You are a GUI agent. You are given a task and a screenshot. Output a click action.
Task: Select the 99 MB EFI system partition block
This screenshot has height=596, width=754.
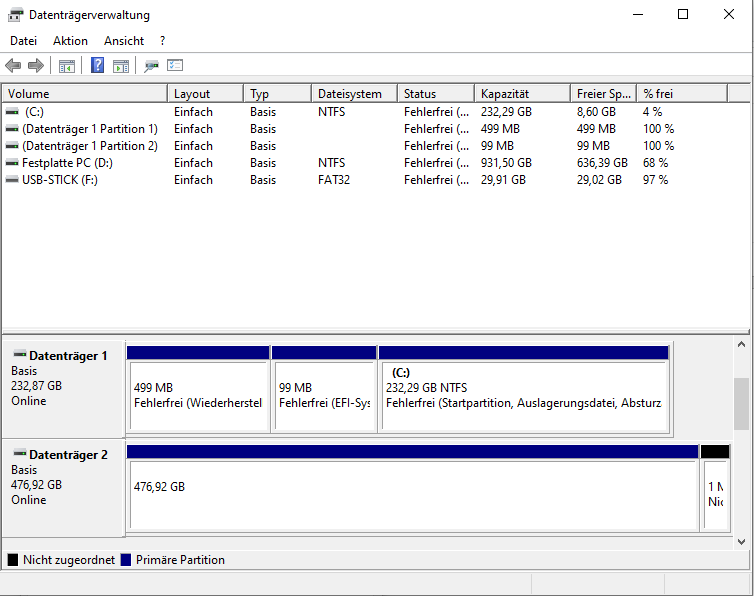click(324, 390)
